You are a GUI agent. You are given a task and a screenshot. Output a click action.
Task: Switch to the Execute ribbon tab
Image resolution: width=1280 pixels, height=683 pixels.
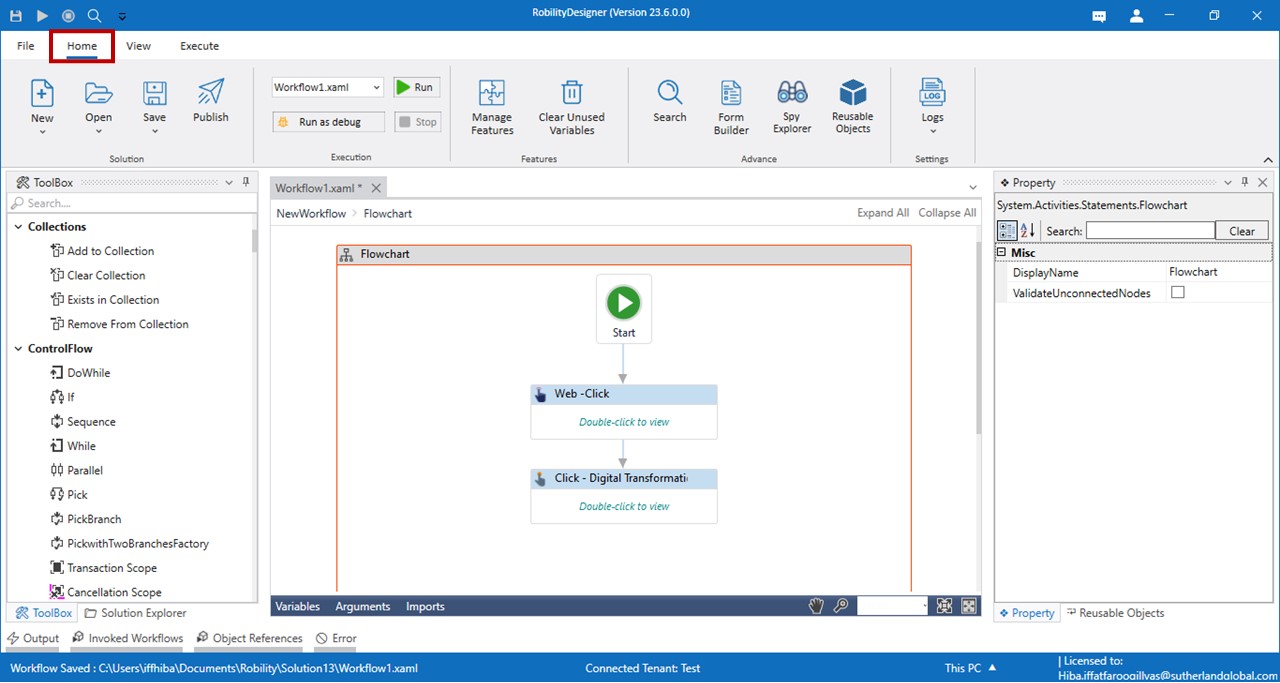coord(199,46)
